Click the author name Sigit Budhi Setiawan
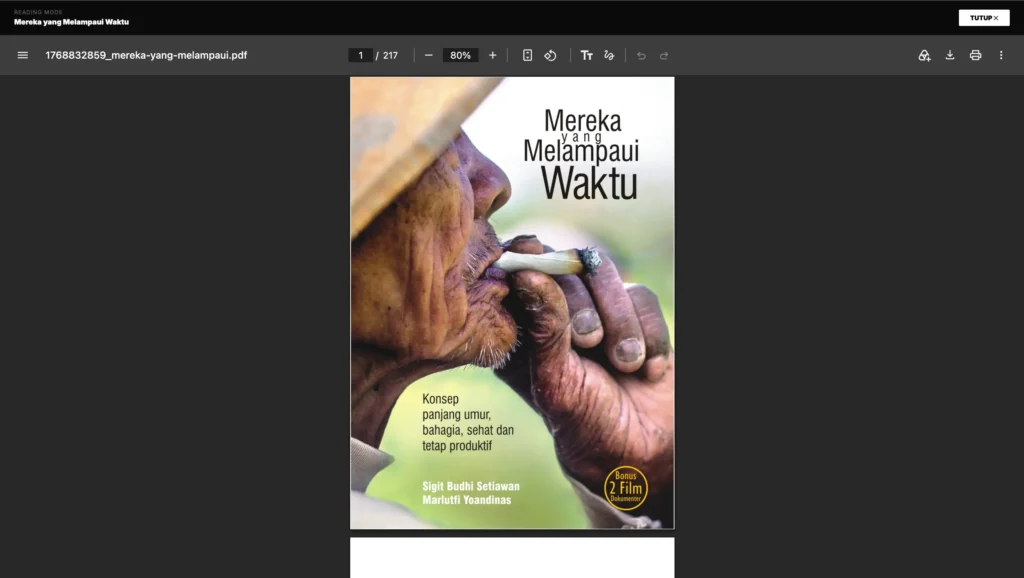This screenshot has width=1024, height=578. (x=471, y=487)
